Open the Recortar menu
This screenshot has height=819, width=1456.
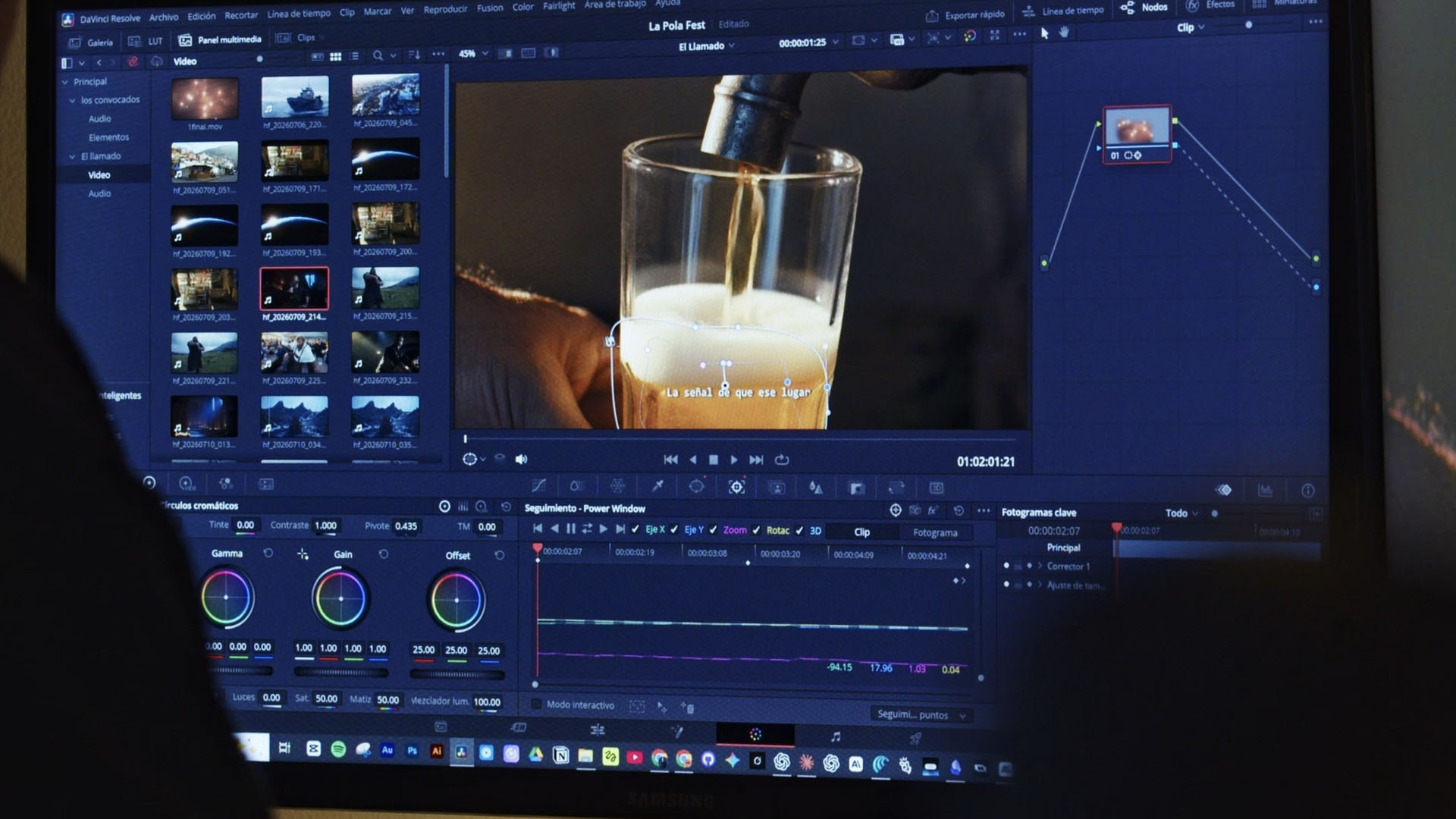241,15
